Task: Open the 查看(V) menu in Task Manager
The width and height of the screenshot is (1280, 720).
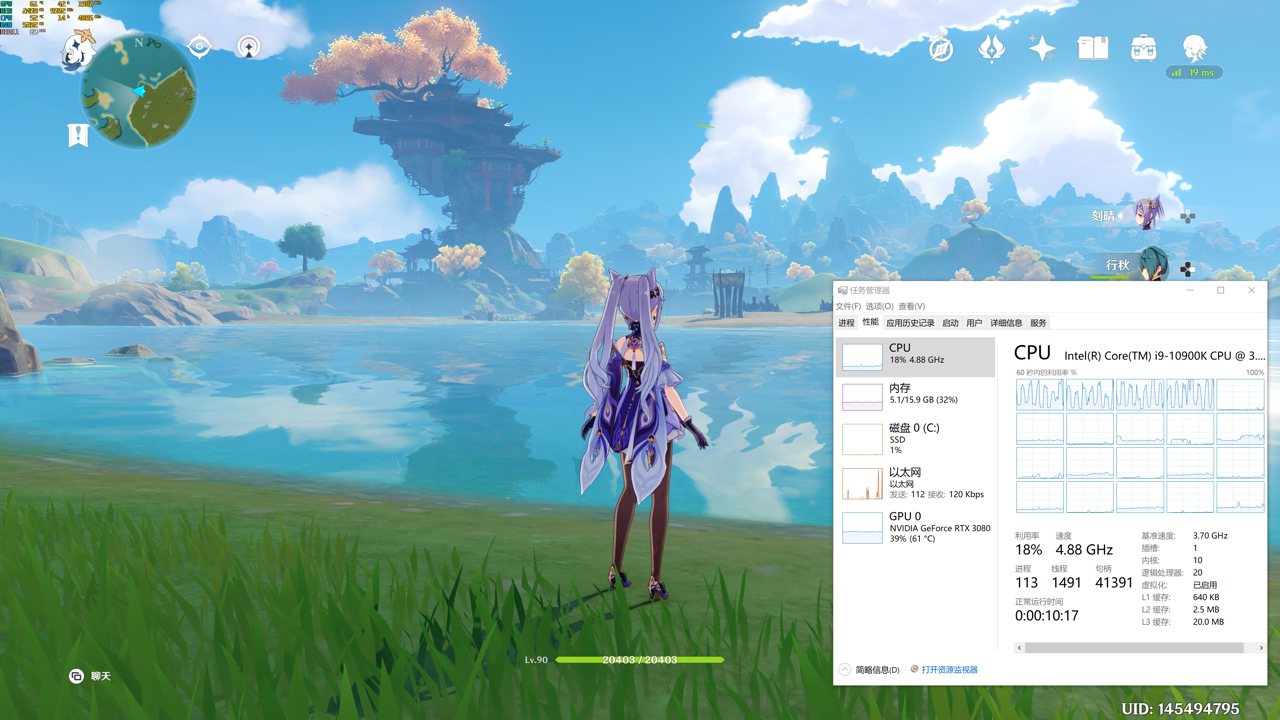Action: [912, 306]
